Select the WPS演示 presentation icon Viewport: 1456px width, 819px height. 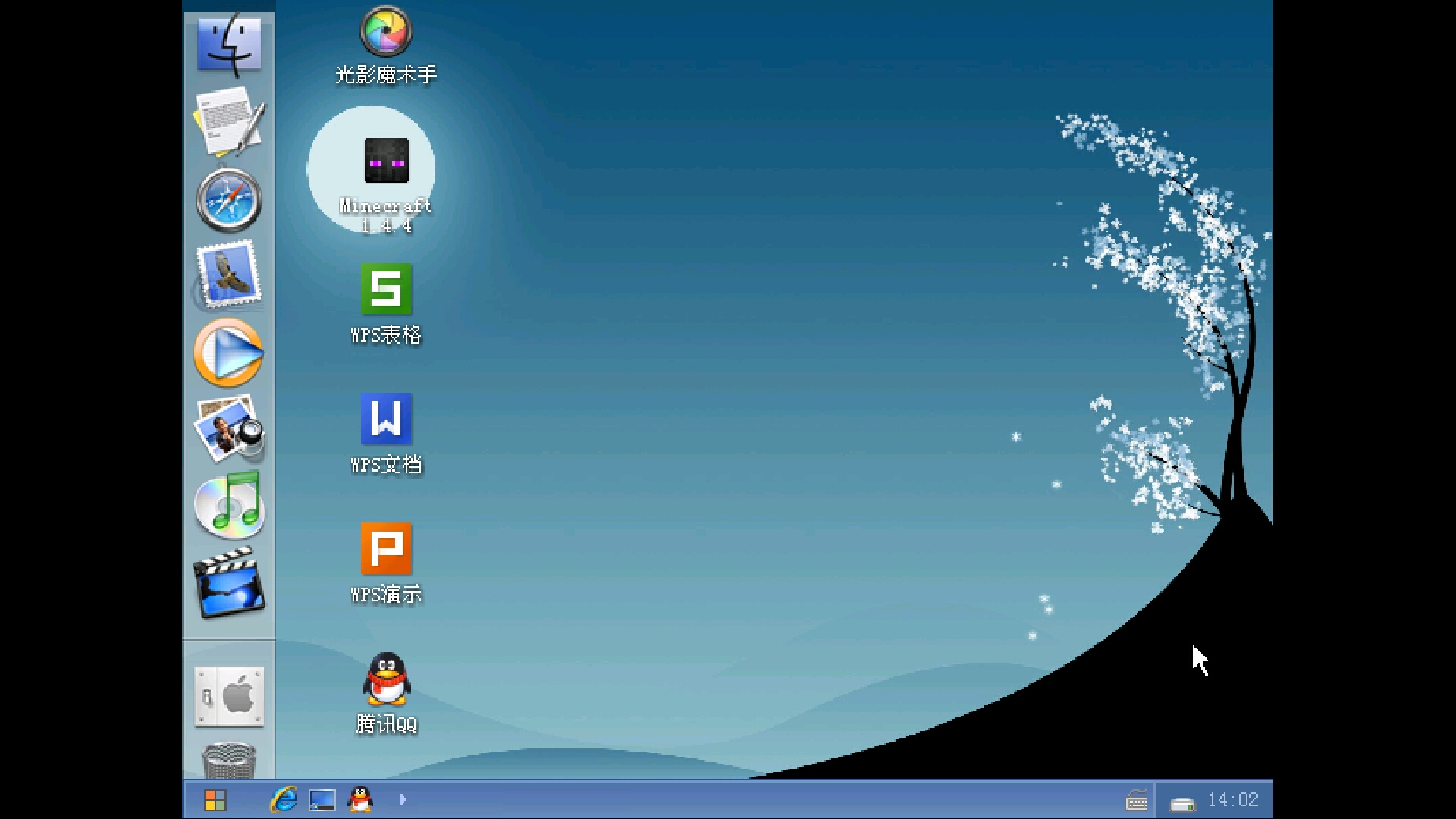pos(386,564)
